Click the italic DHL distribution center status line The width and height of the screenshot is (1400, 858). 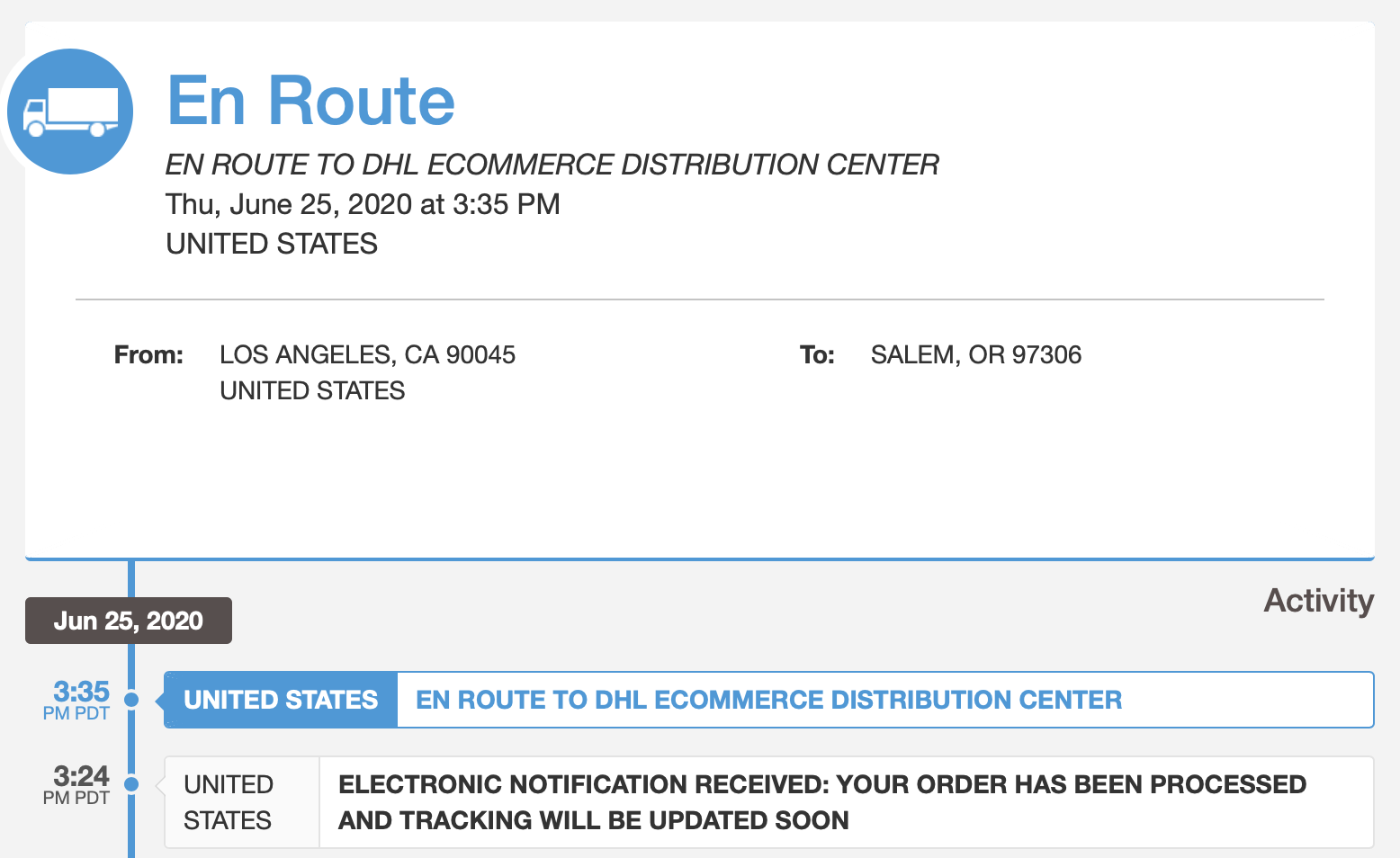[x=552, y=165]
